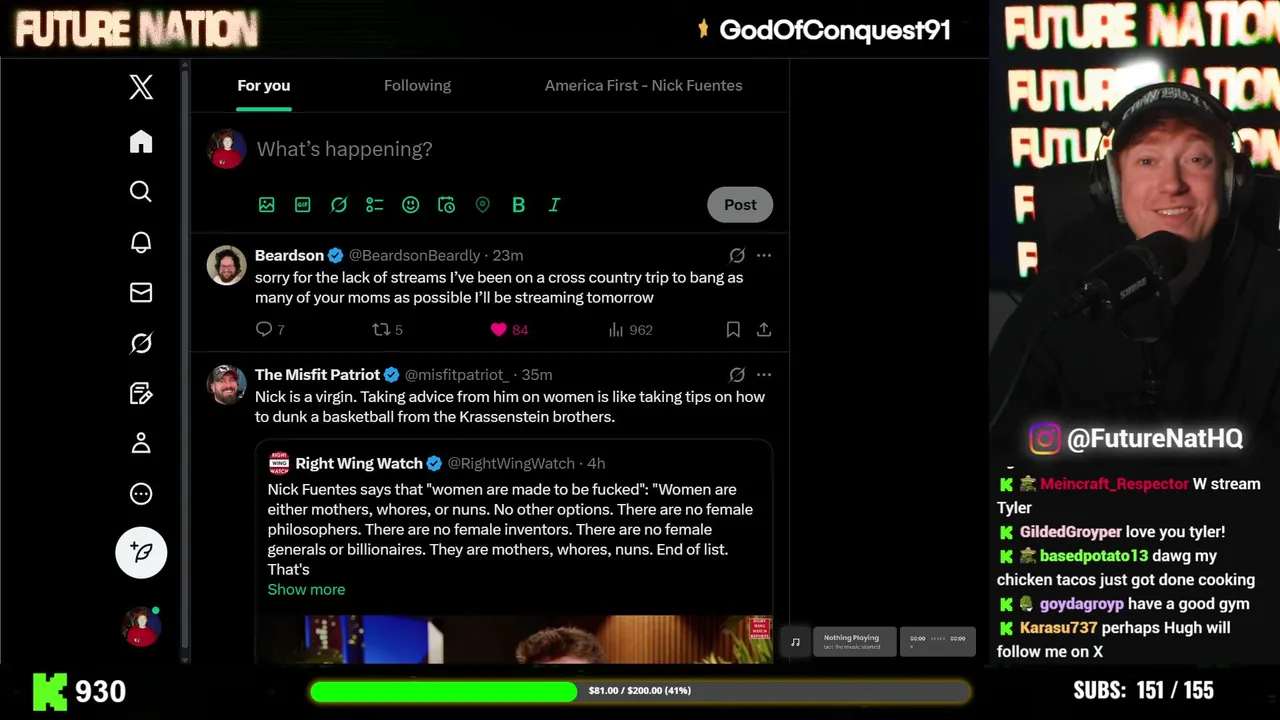1280x720 pixels.
Task: Schedule post icon in composer
Action: point(447,204)
